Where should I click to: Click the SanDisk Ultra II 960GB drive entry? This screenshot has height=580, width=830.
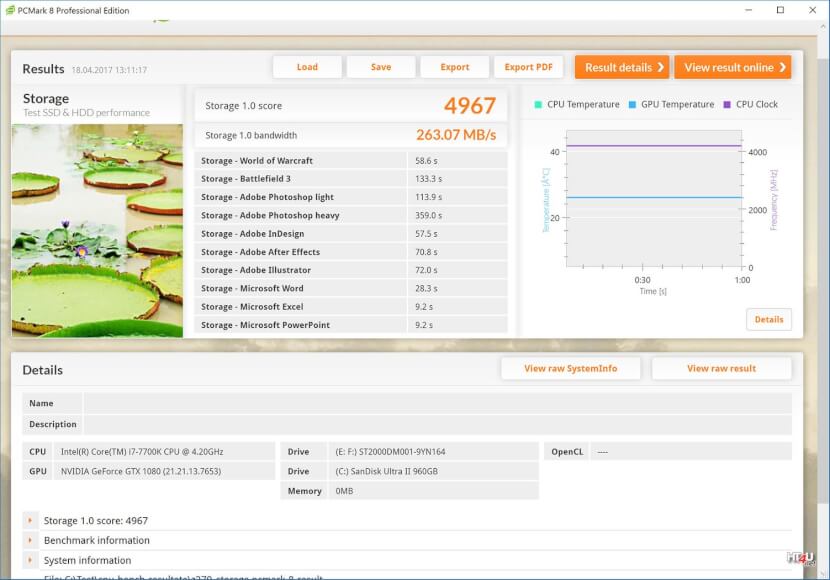[386, 471]
